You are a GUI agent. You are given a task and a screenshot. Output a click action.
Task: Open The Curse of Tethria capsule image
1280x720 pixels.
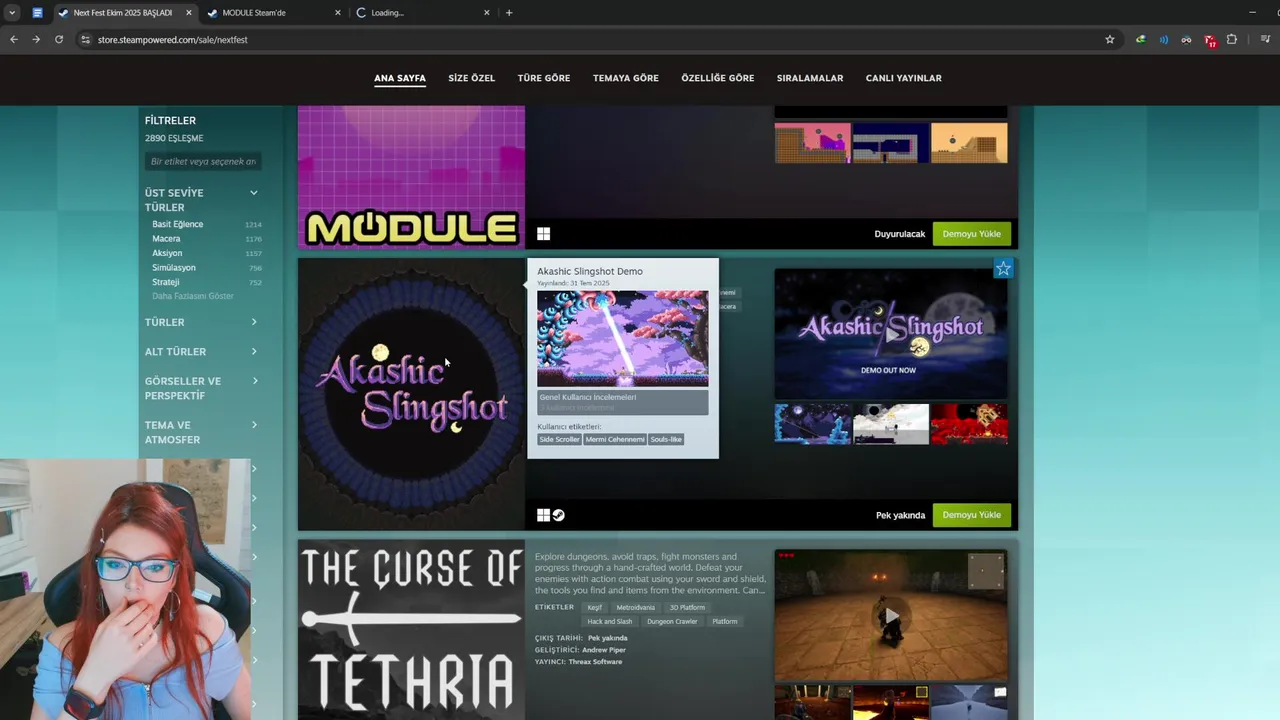click(x=411, y=630)
